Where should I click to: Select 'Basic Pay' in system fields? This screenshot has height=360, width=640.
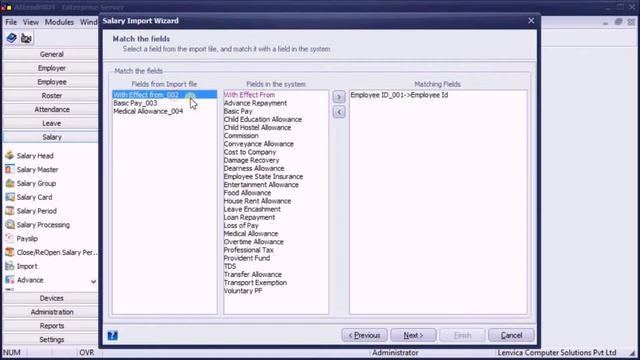238,111
